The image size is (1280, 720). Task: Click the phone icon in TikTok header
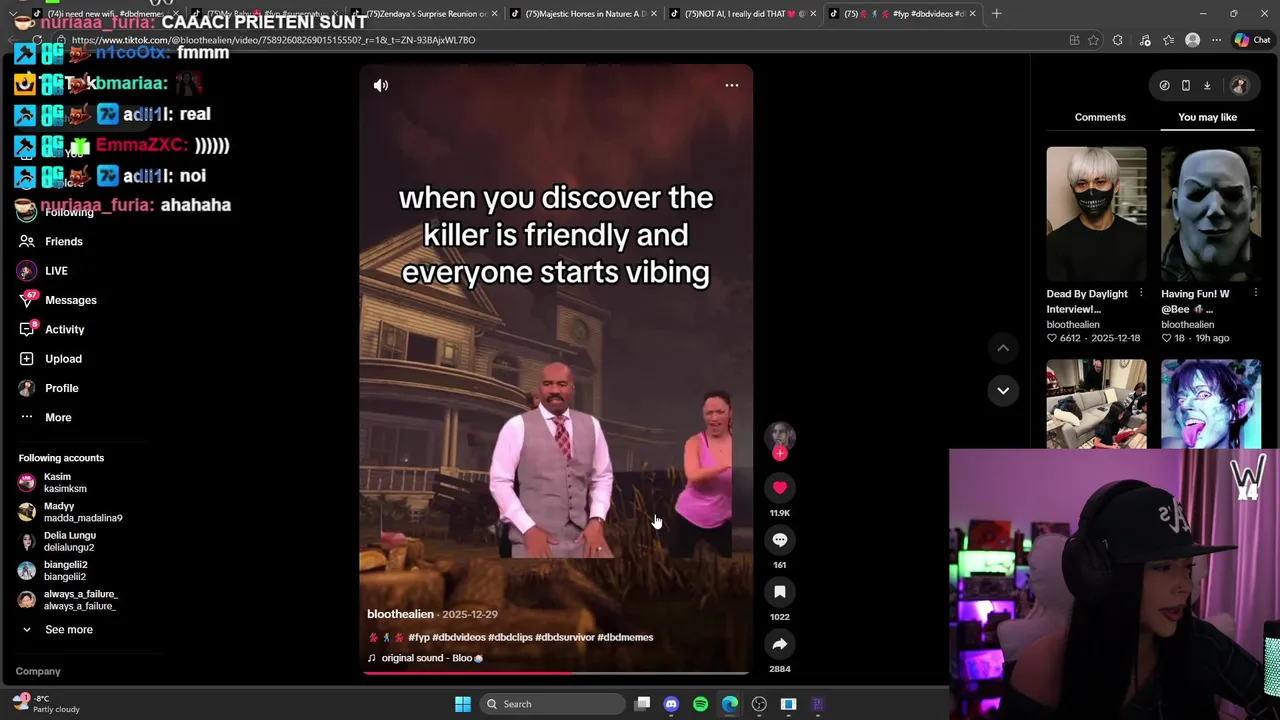tap(1186, 86)
